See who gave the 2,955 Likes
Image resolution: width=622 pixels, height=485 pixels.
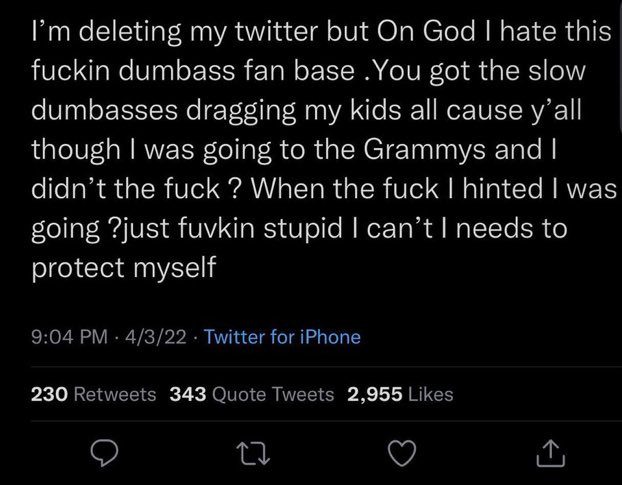(x=399, y=394)
